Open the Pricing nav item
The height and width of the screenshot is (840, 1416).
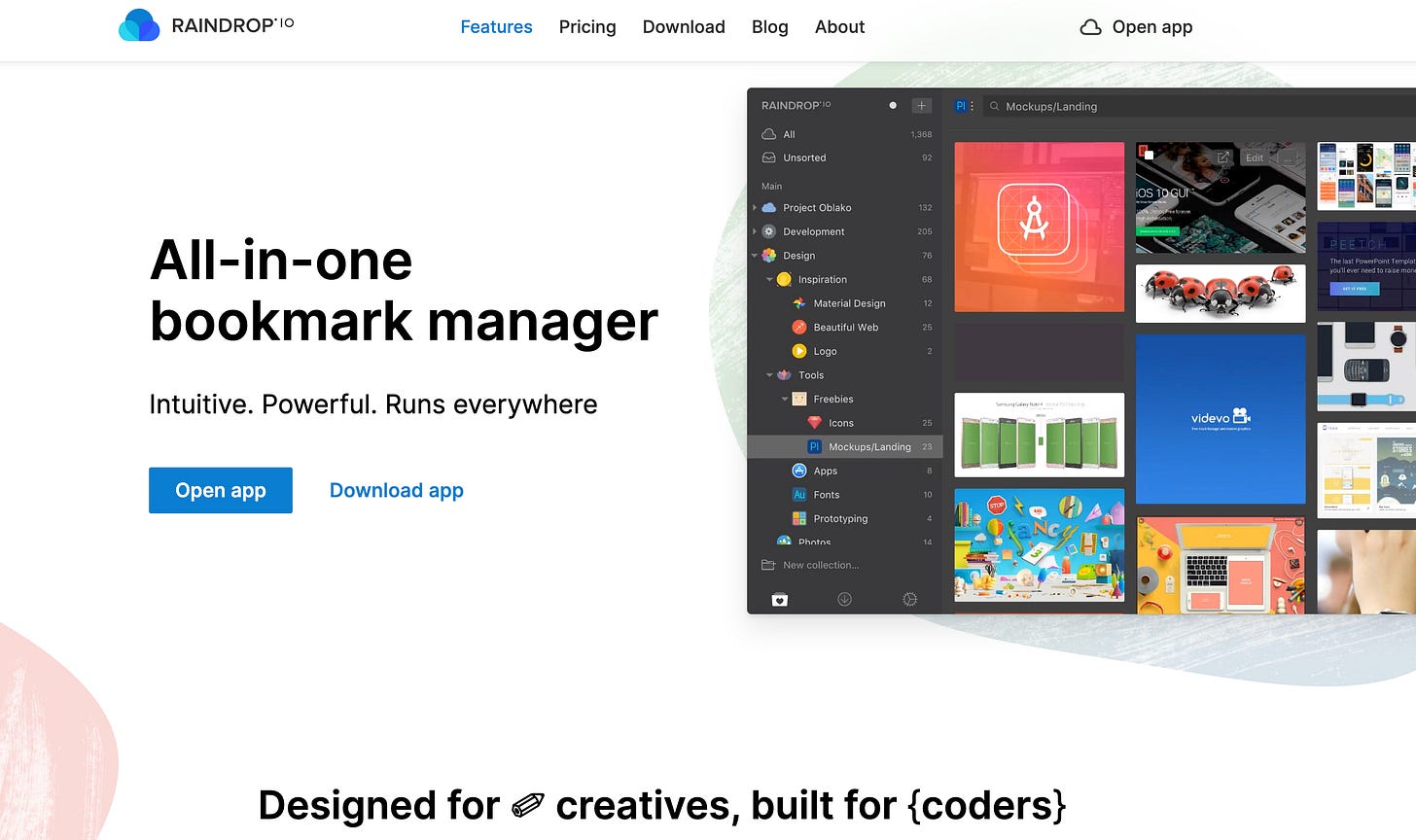587,27
